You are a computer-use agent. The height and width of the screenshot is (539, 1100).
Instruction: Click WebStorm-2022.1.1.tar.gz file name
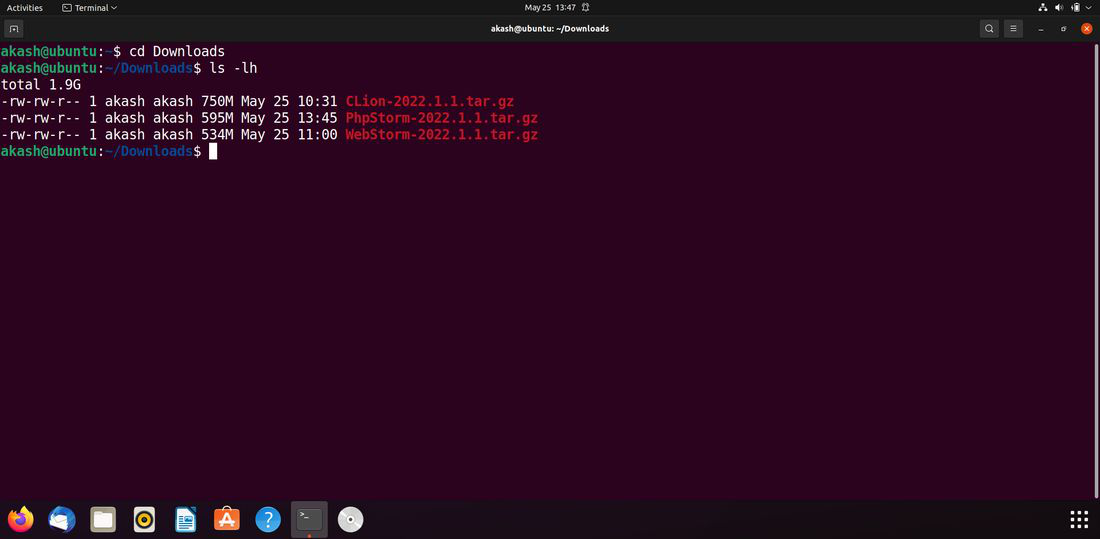tap(442, 135)
